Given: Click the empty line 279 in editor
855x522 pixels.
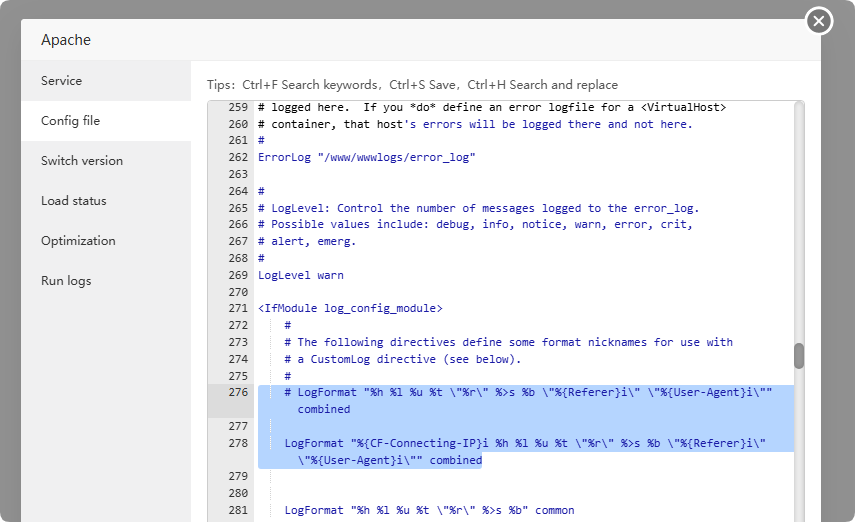Looking at the screenshot, I should (x=500, y=476).
